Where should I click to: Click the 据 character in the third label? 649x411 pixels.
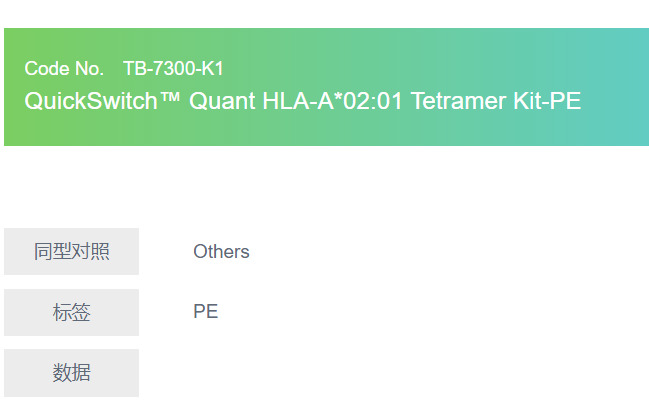(81, 373)
